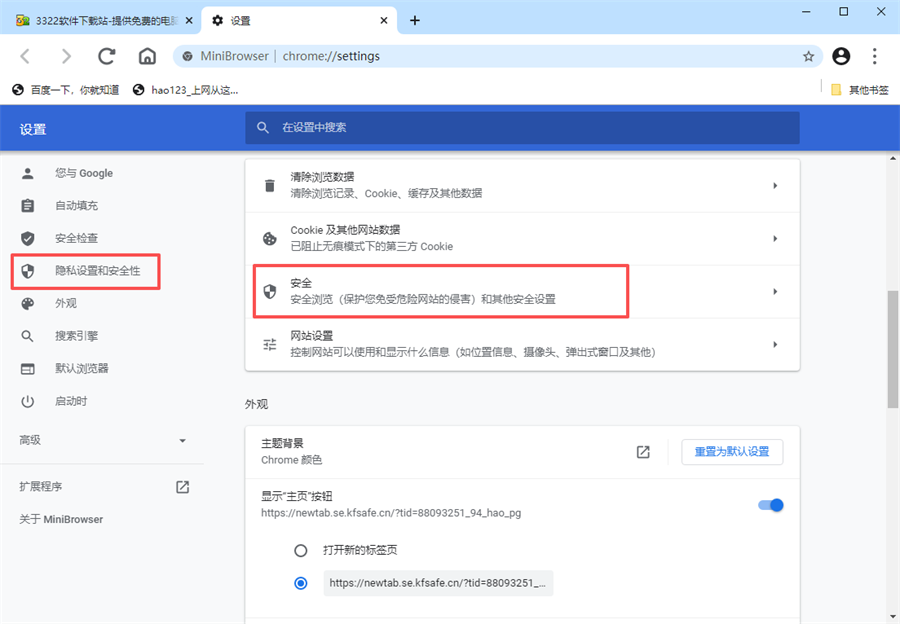900x624 pixels.
Task: Click the external link icon beside 扩展程序
Action: click(x=182, y=487)
